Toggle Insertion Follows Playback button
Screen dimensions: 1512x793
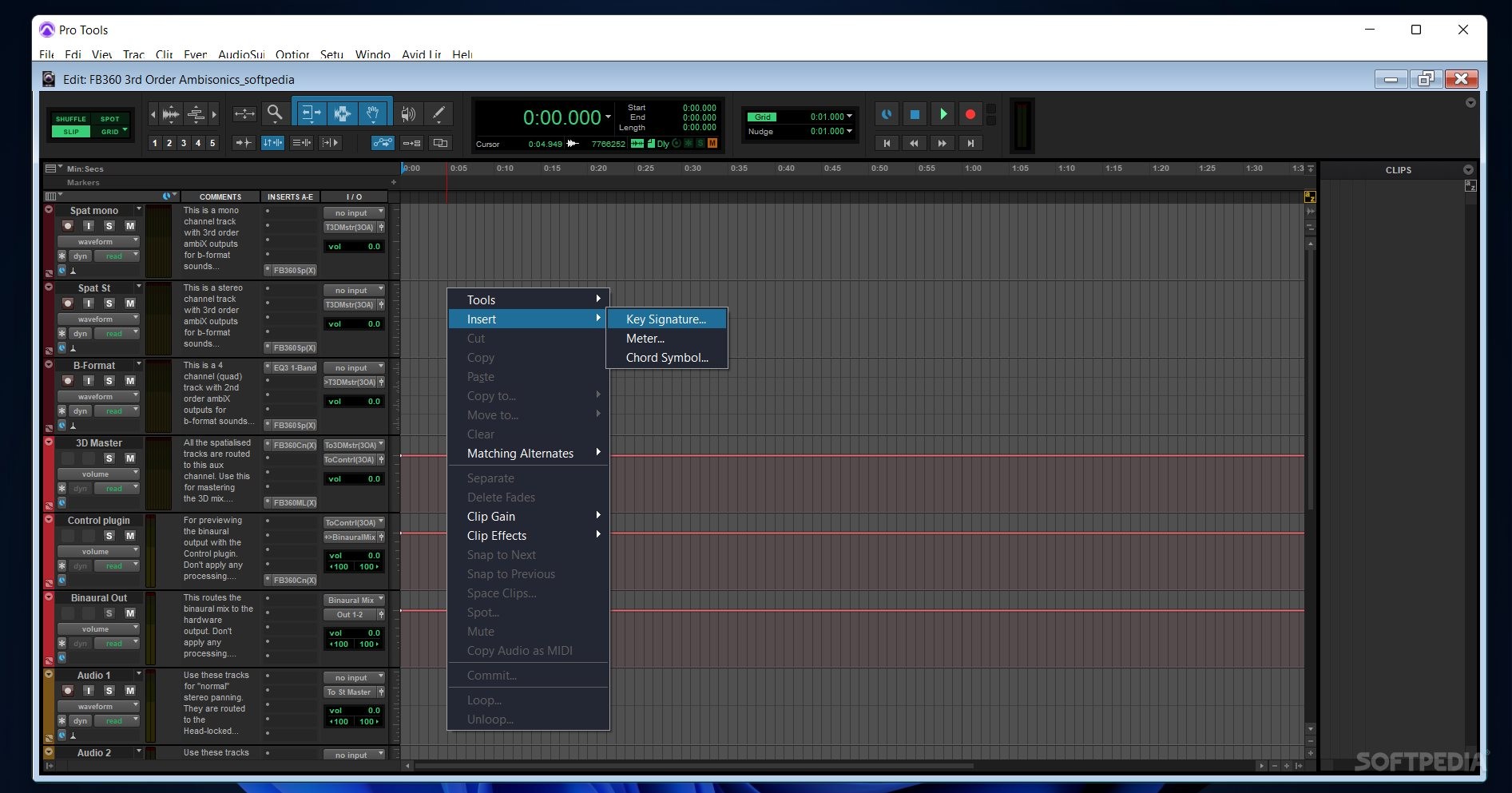330,143
